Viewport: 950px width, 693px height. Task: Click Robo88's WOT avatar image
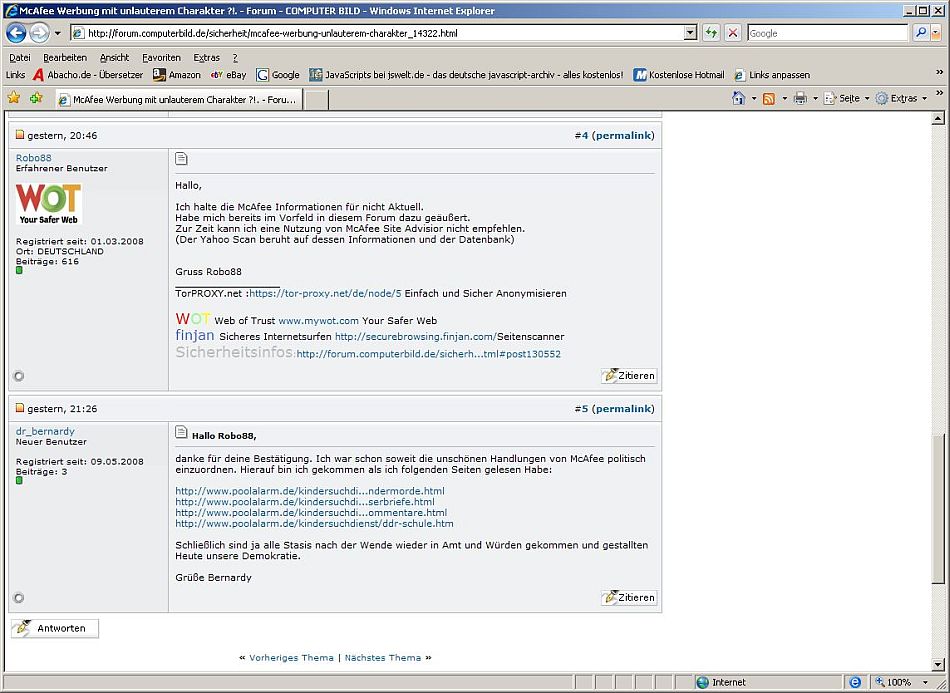pyautogui.click(x=48, y=204)
